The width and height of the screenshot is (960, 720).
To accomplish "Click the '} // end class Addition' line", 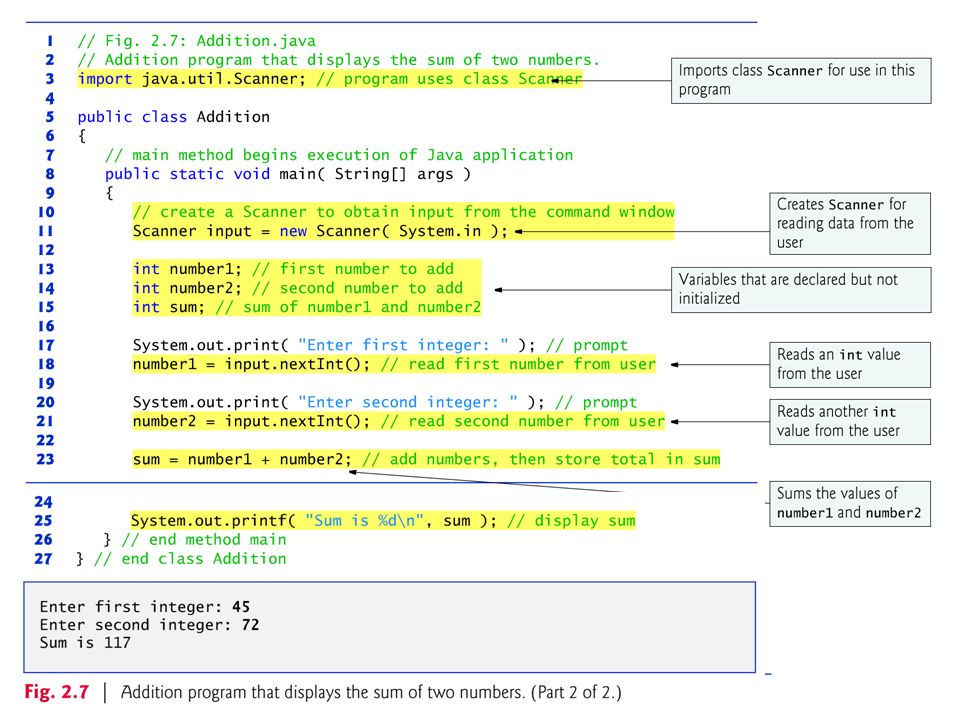I will pos(181,558).
